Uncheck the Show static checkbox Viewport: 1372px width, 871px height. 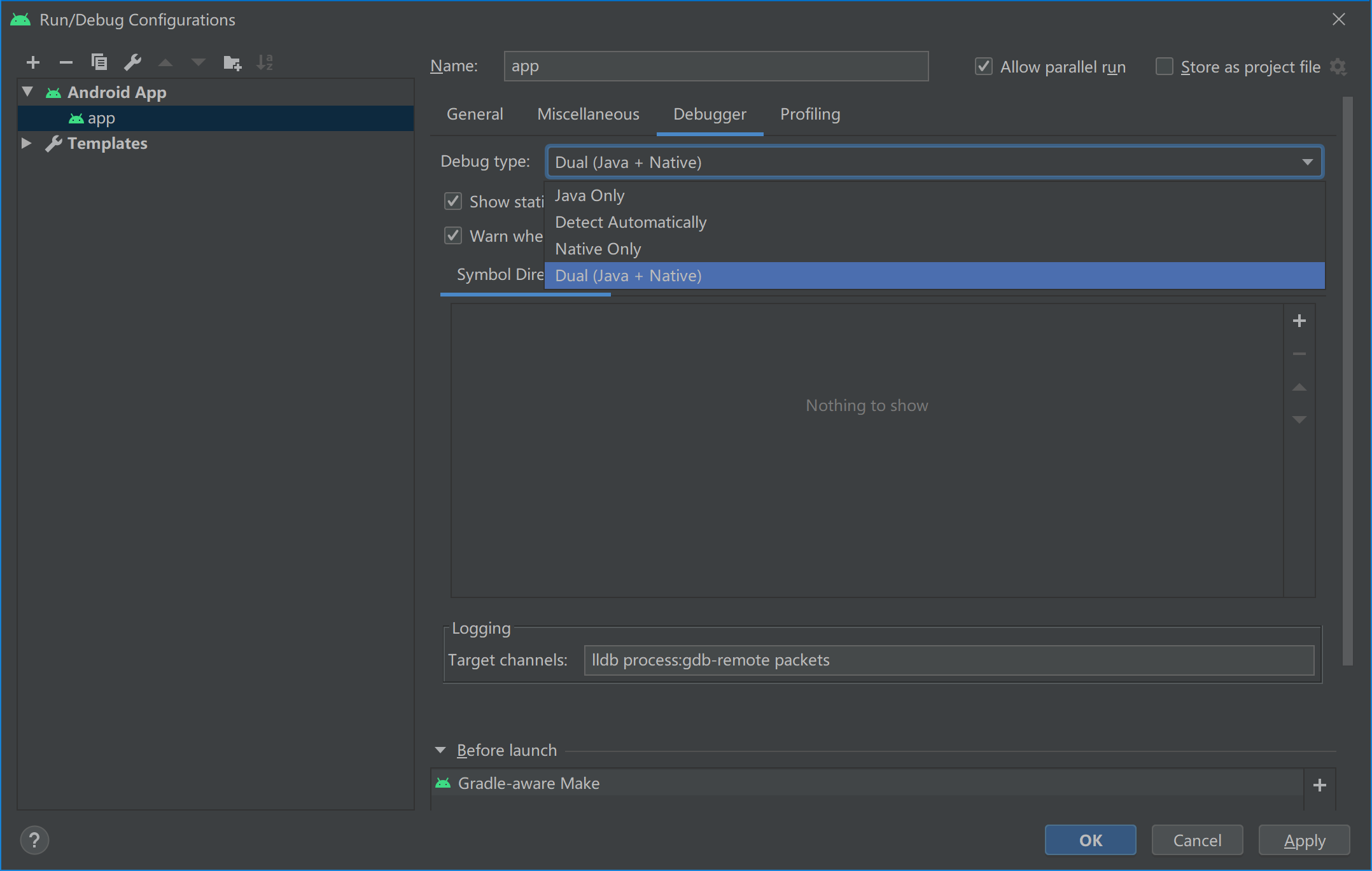(452, 200)
